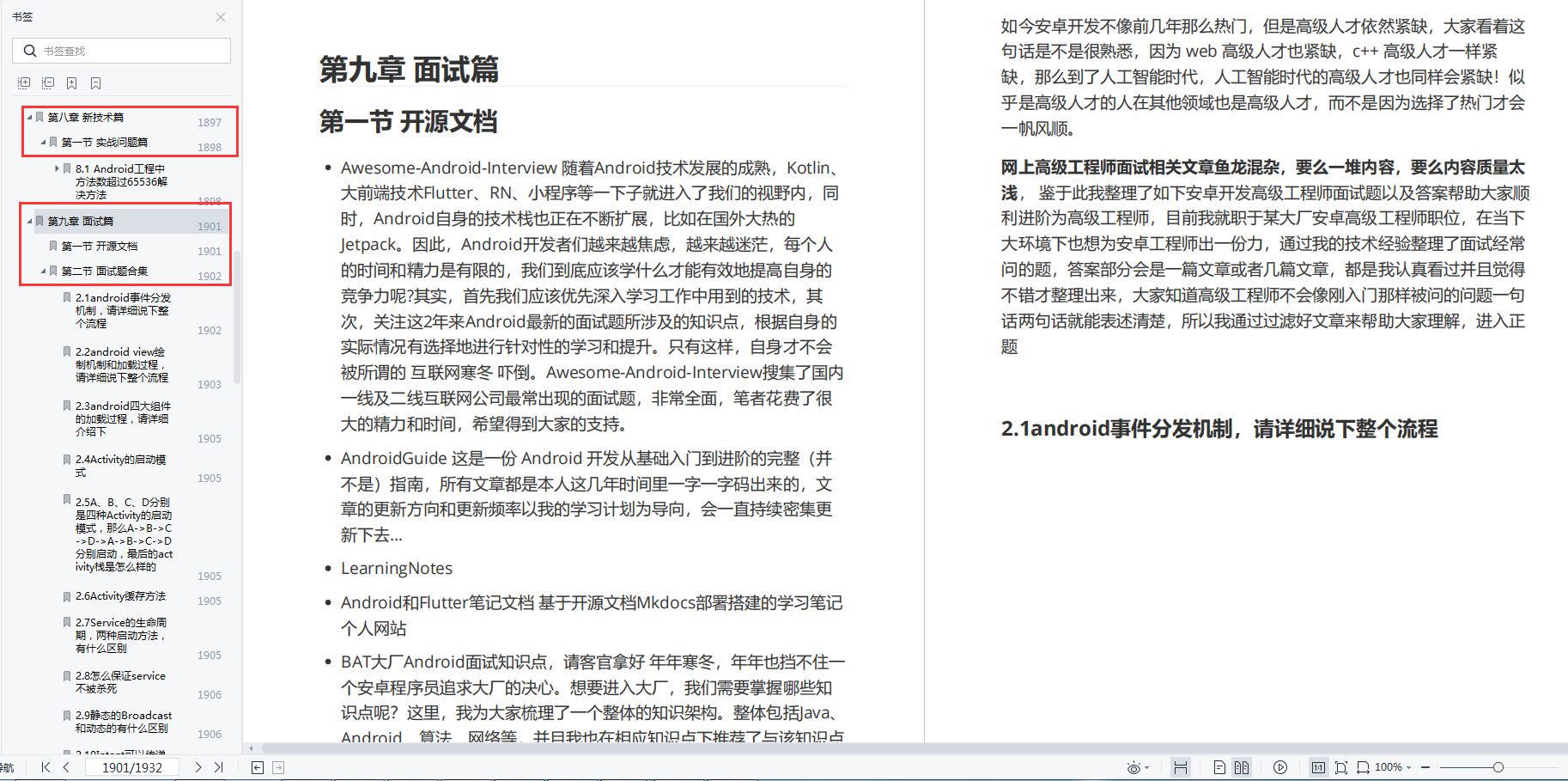
Task: Switch to single page view
Action: [1219, 767]
